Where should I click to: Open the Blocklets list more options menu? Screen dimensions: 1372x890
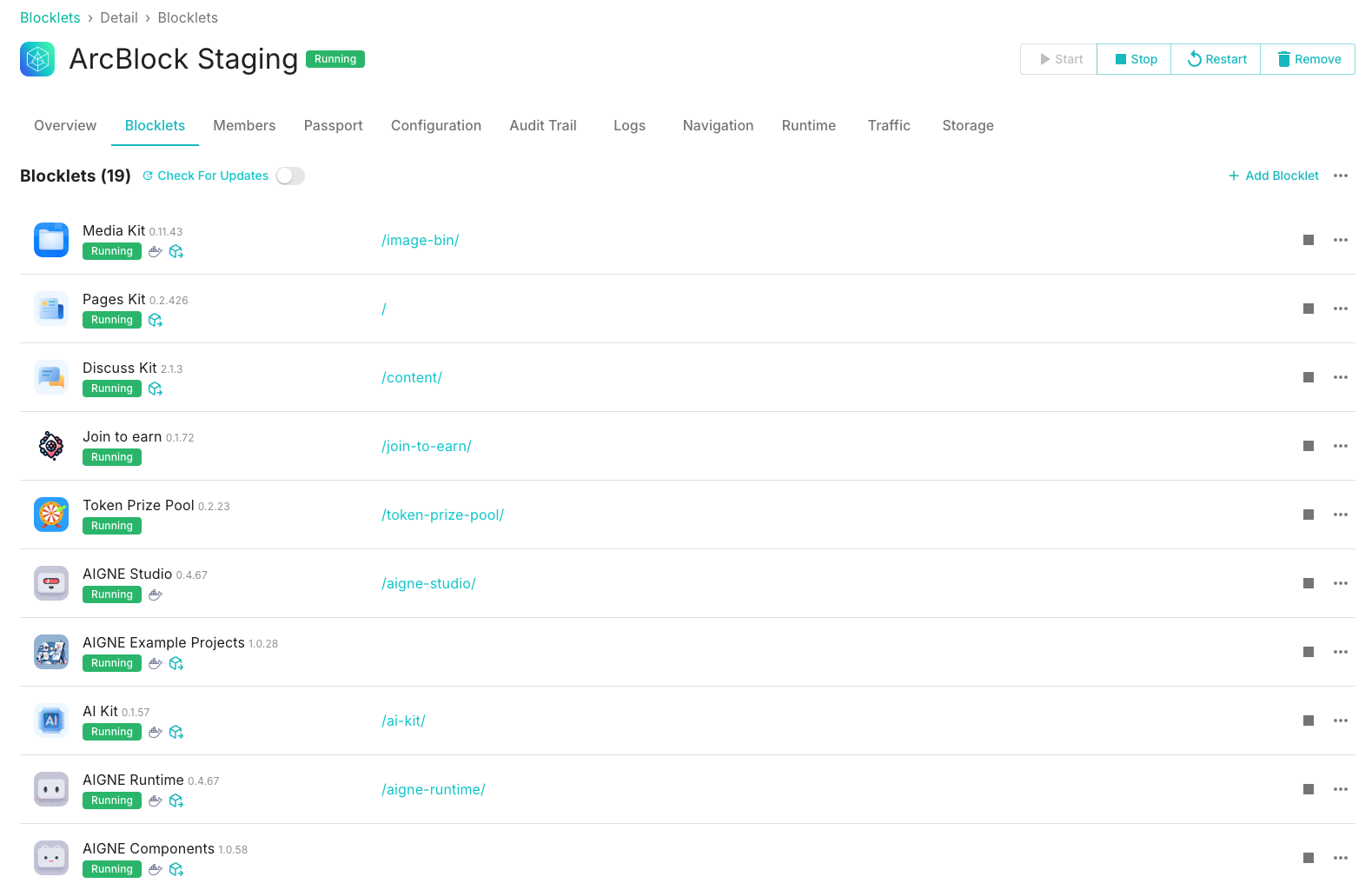point(1341,176)
